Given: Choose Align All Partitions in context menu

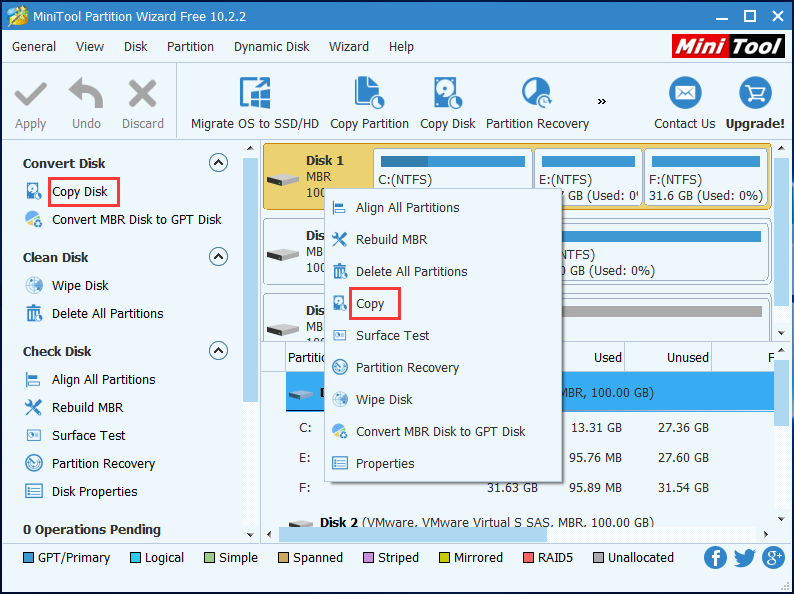Looking at the screenshot, I should 443,208.
